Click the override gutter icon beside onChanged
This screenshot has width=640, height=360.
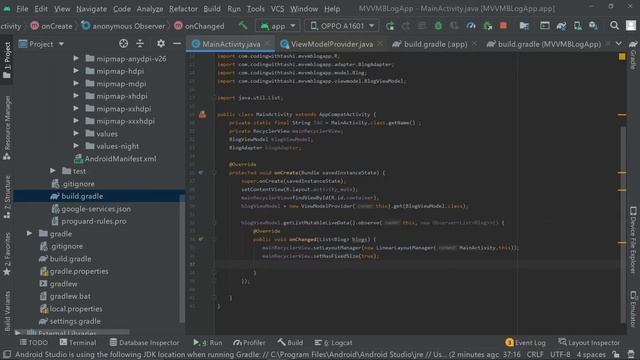tap(201, 239)
